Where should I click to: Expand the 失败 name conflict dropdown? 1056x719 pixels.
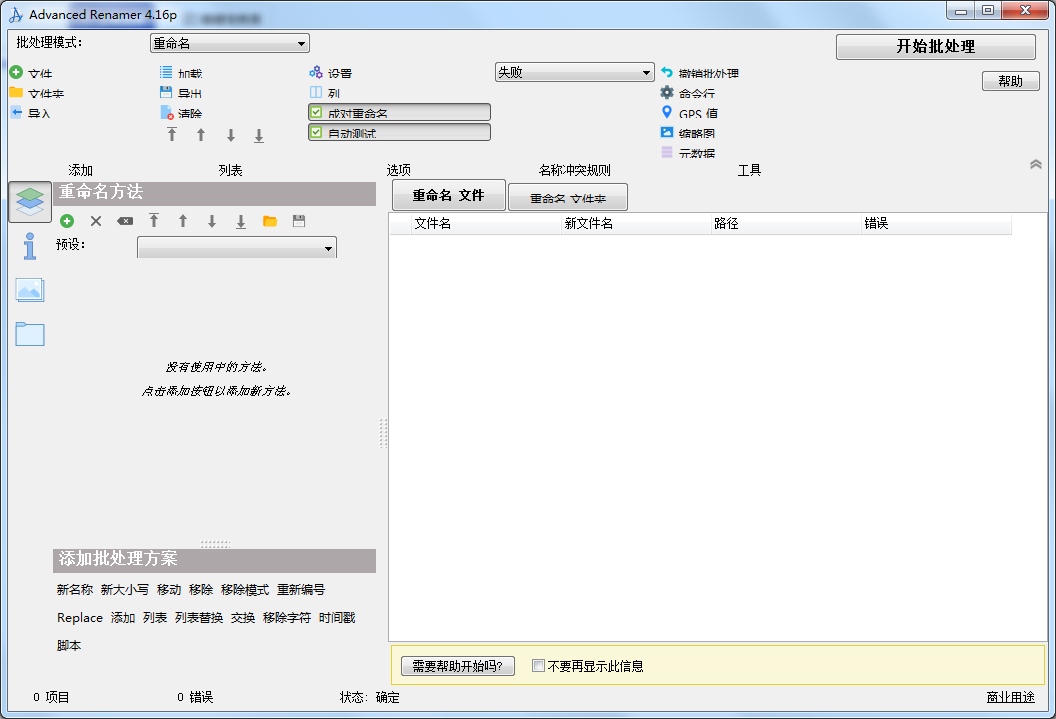coord(574,73)
